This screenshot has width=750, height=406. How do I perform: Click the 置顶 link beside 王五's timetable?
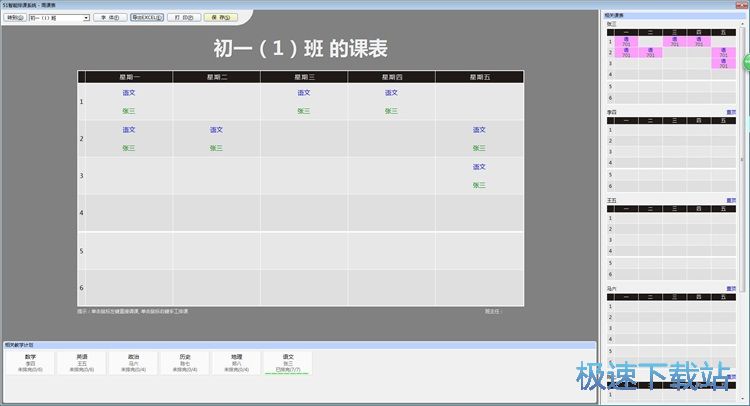[731, 200]
